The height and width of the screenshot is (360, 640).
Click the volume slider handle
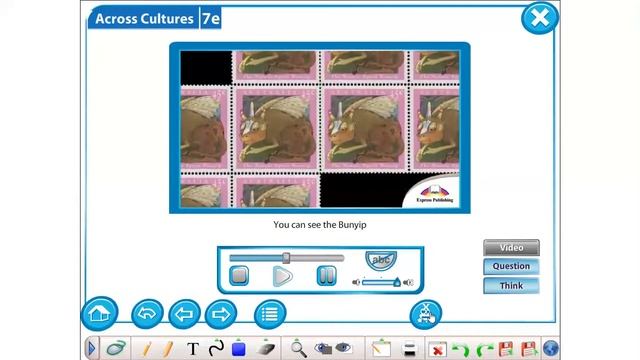[397, 282]
